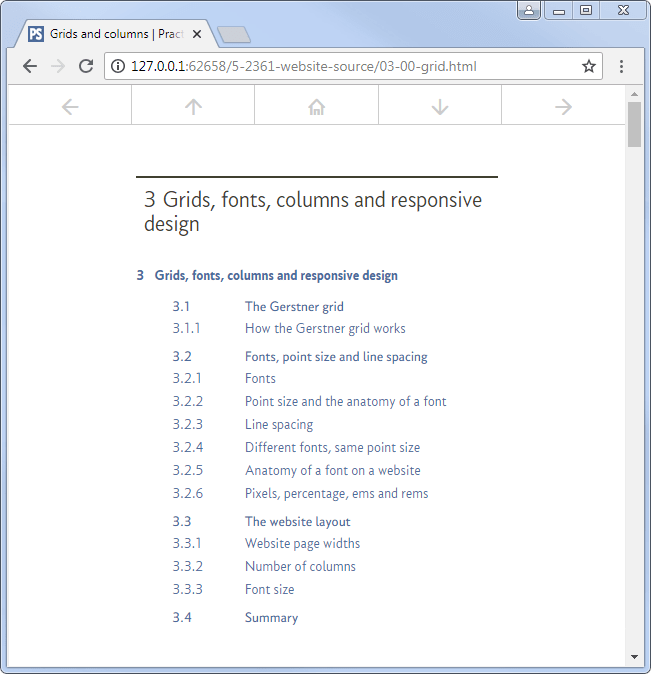This screenshot has height=674, width=651.
Task: Click the vertical scrollbar thumb
Action: pos(634,125)
